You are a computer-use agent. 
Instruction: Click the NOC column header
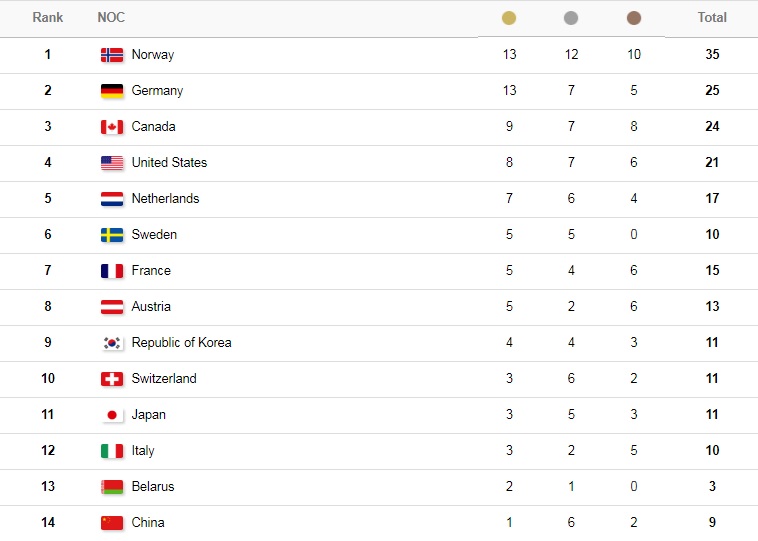(x=111, y=18)
